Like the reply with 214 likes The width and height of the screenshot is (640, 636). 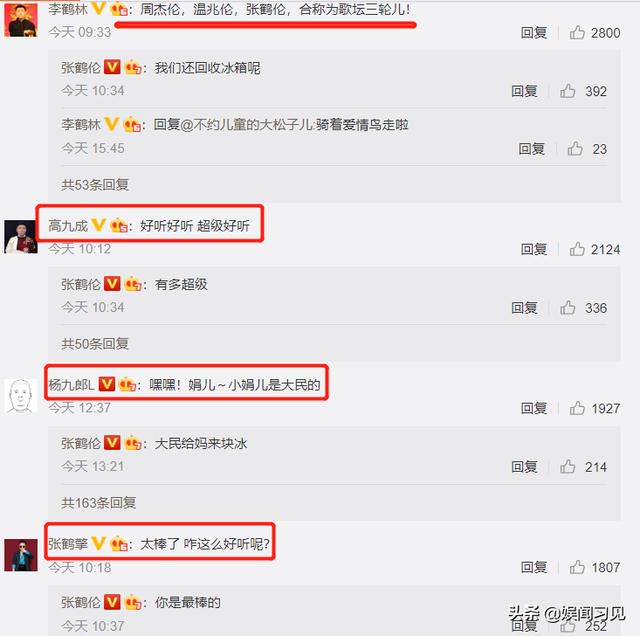[567, 467]
